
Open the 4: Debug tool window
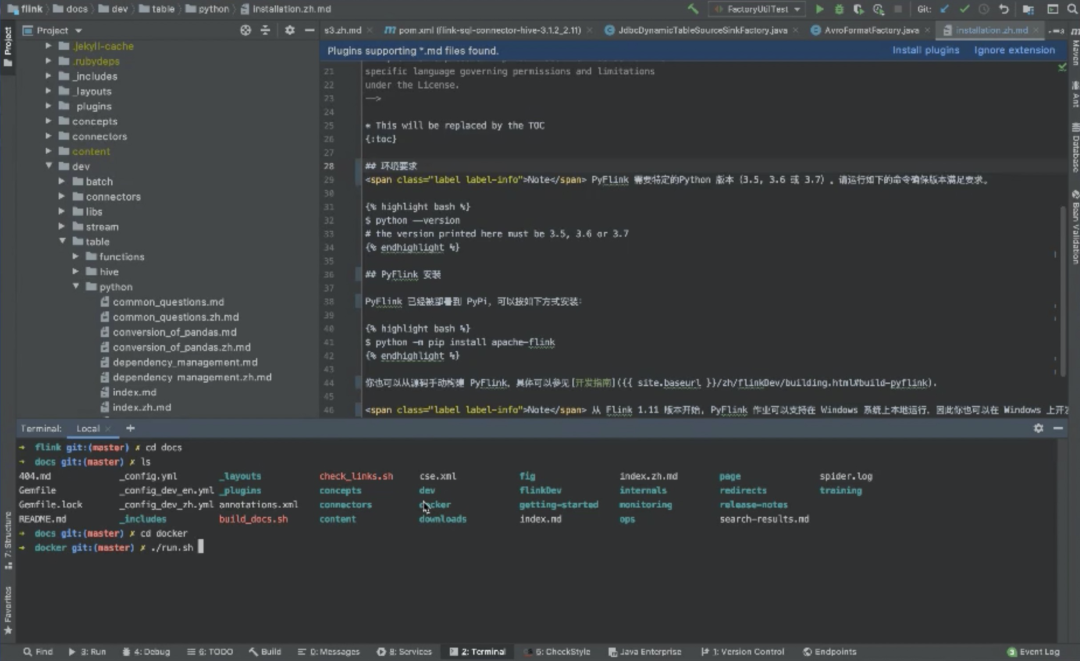pyautogui.click(x=145, y=651)
